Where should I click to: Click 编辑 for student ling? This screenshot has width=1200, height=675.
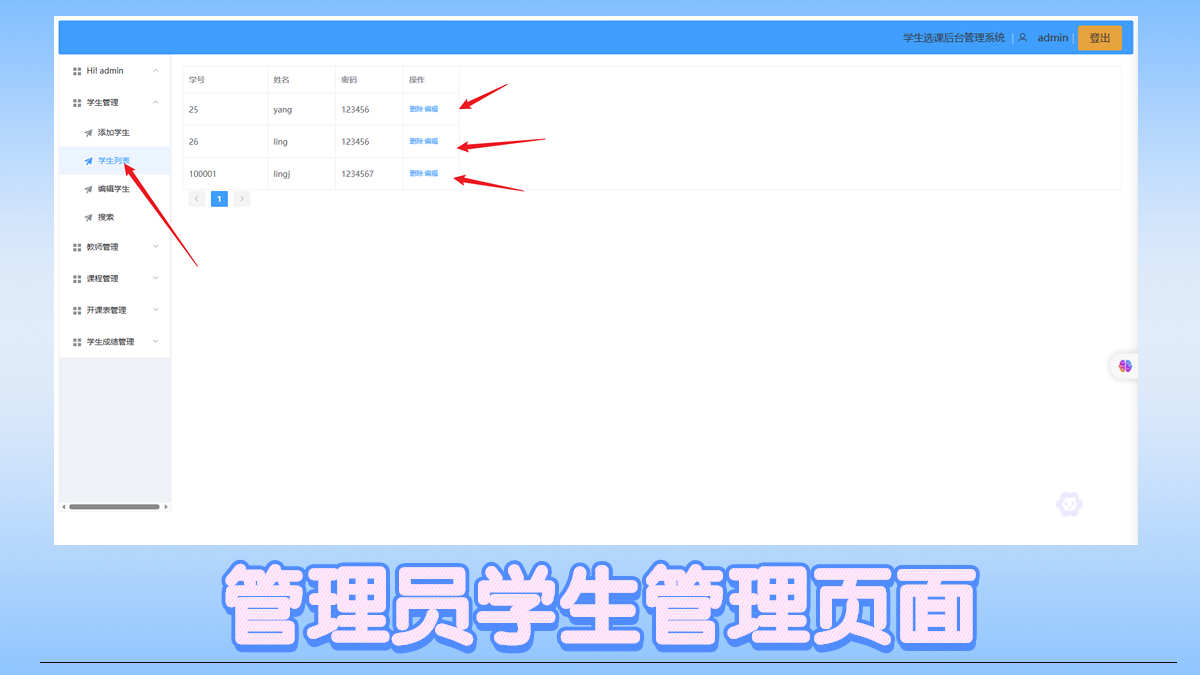(431, 141)
